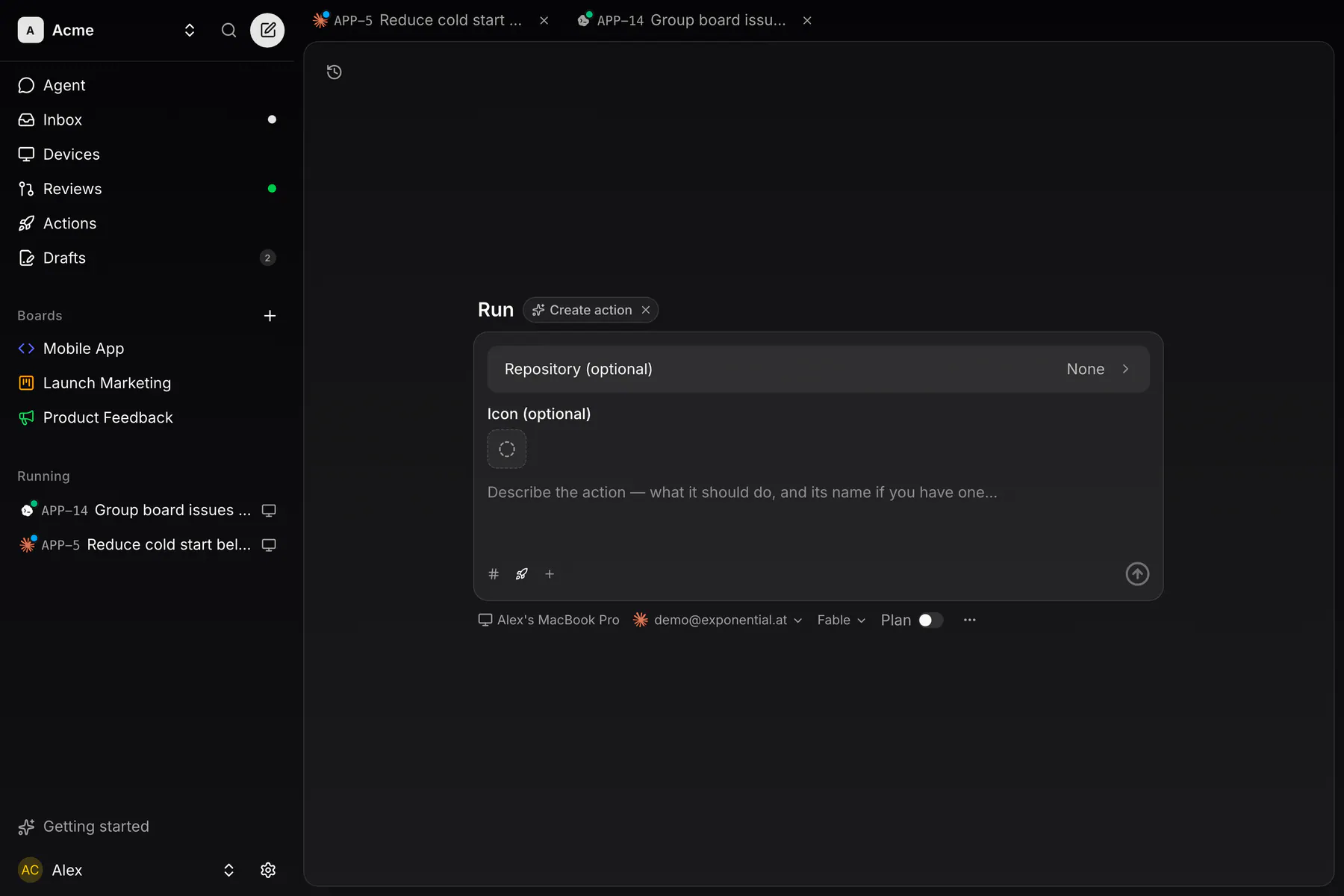Open settings gear next to Alex
1344x896 pixels.
pyautogui.click(x=268, y=870)
